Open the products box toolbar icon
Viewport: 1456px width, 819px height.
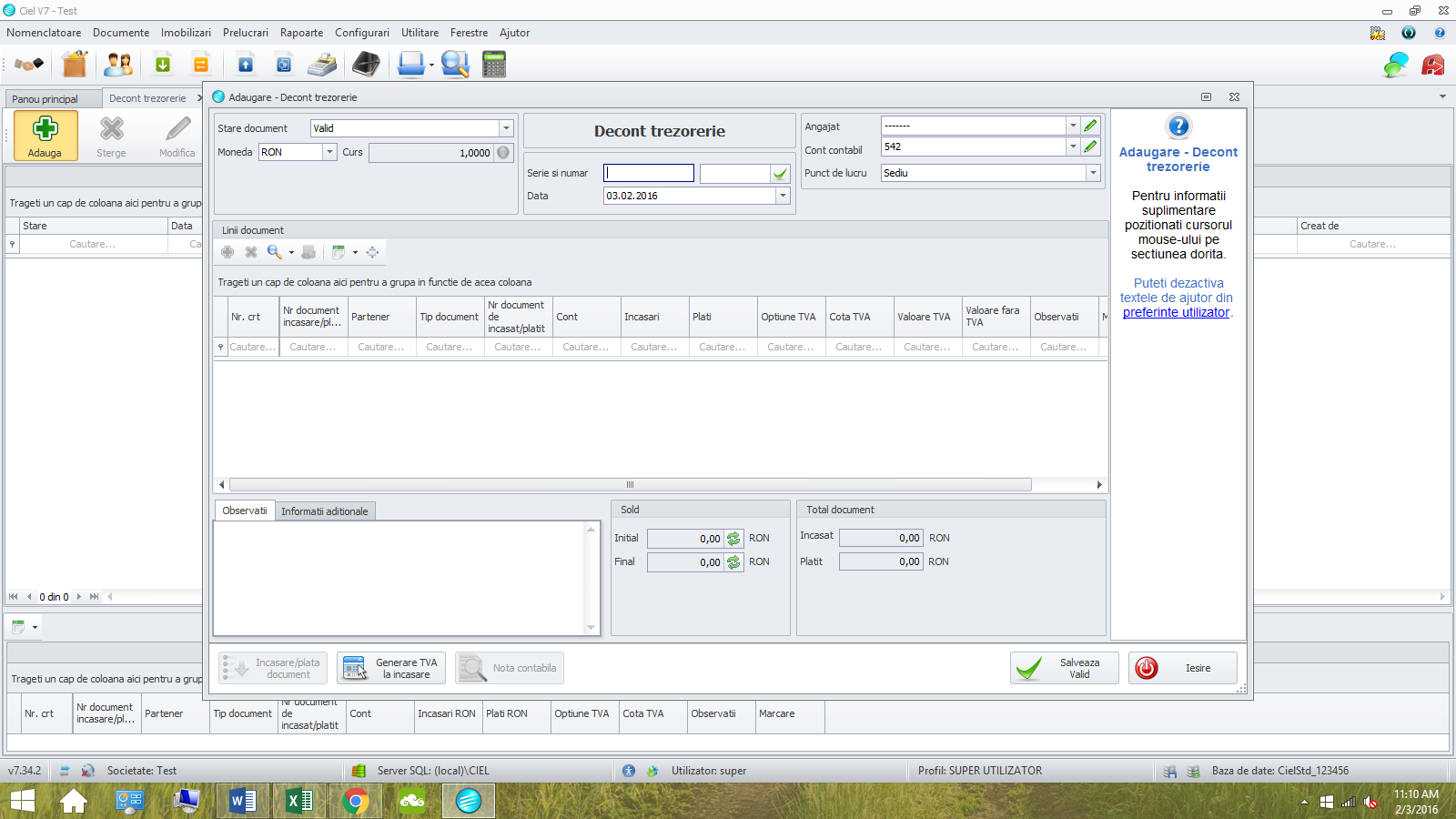(75, 65)
